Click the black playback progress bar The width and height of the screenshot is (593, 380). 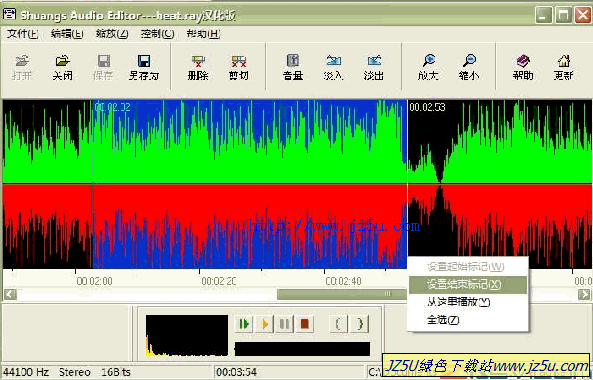[302, 349]
